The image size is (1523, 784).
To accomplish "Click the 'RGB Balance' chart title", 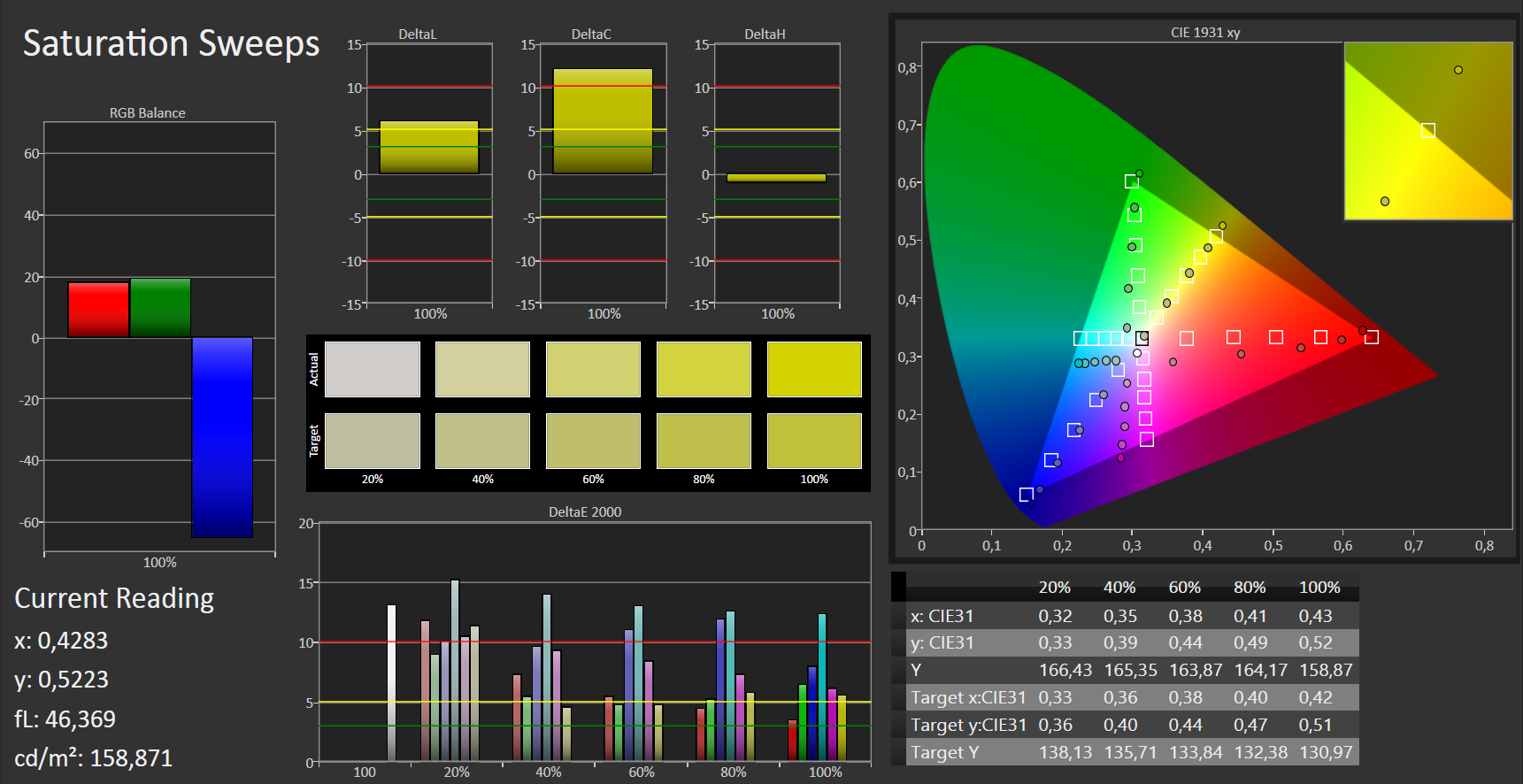I will point(148,113).
